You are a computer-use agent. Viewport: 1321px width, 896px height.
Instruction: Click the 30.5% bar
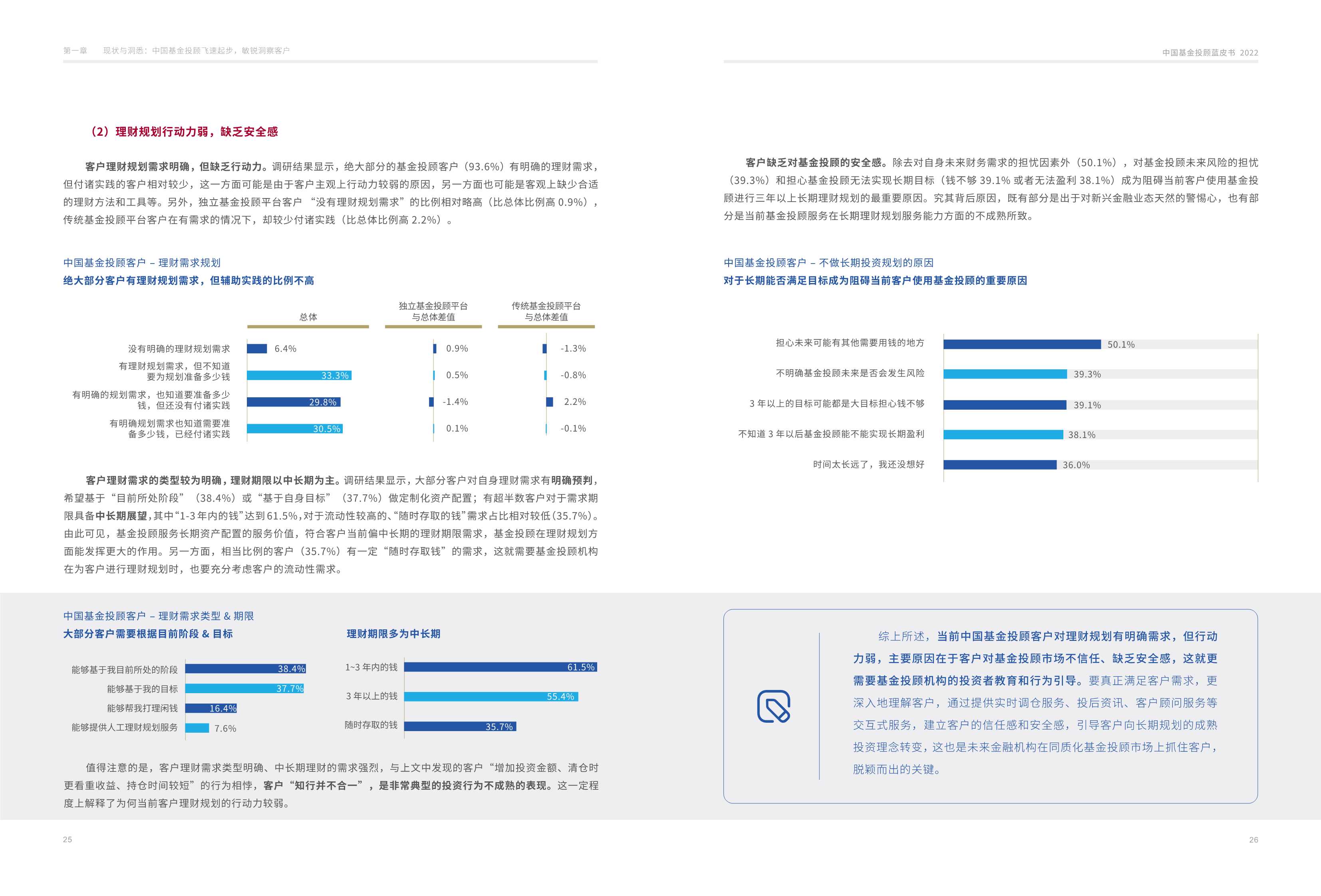point(295,429)
